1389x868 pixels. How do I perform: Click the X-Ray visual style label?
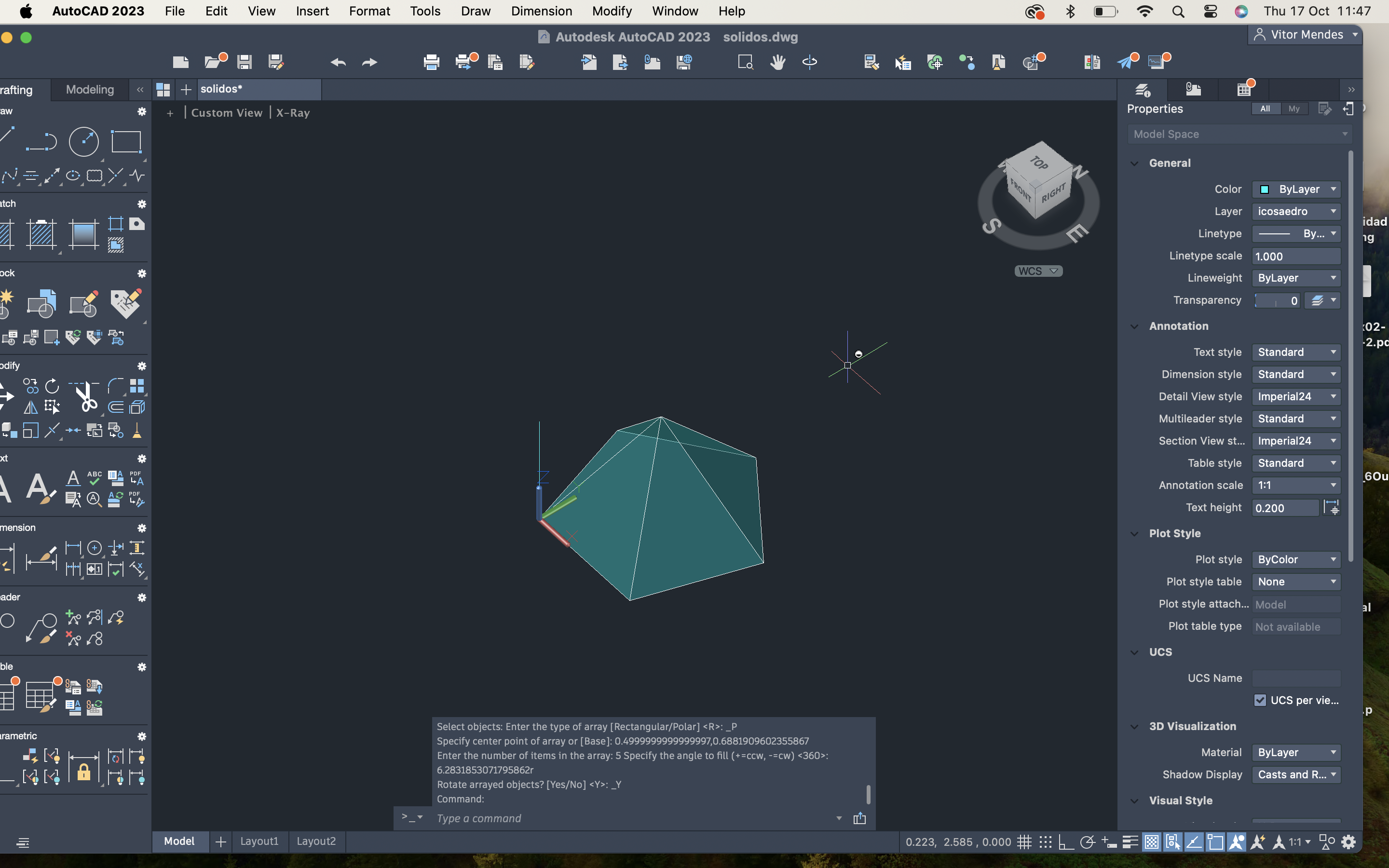click(293, 112)
